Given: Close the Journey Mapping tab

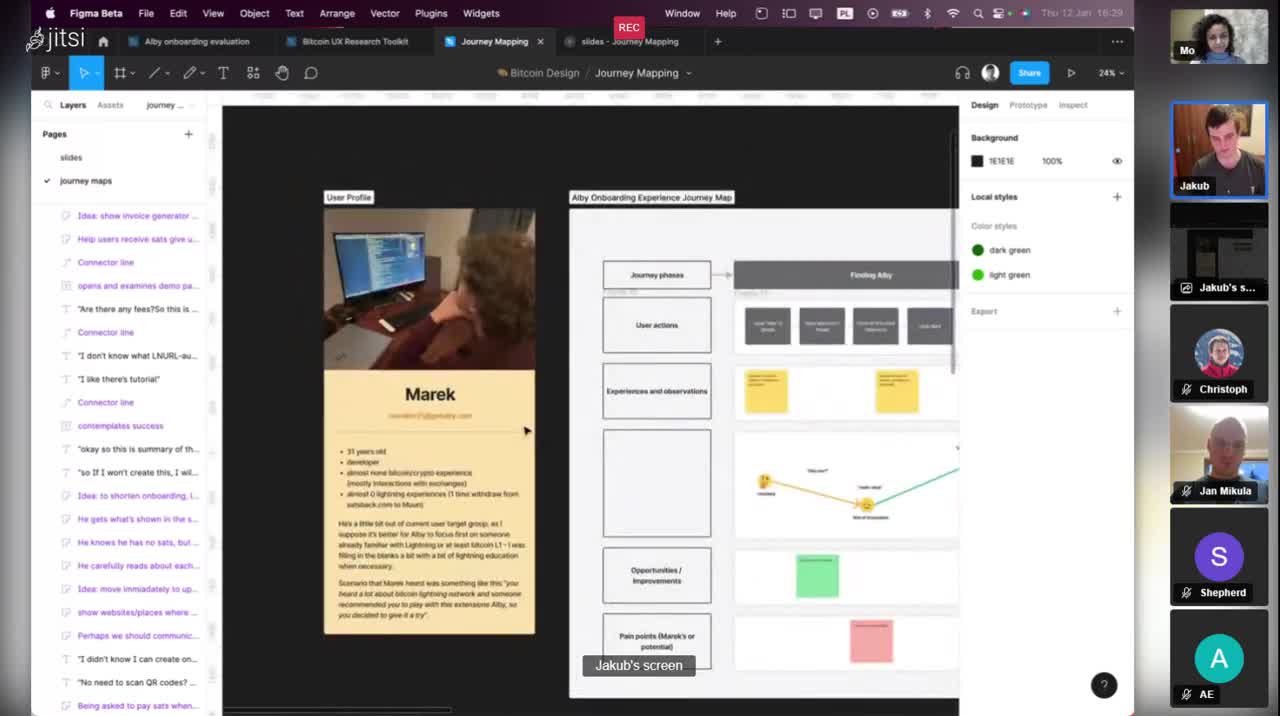Looking at the screenshot, I should (x=541, y=42).
